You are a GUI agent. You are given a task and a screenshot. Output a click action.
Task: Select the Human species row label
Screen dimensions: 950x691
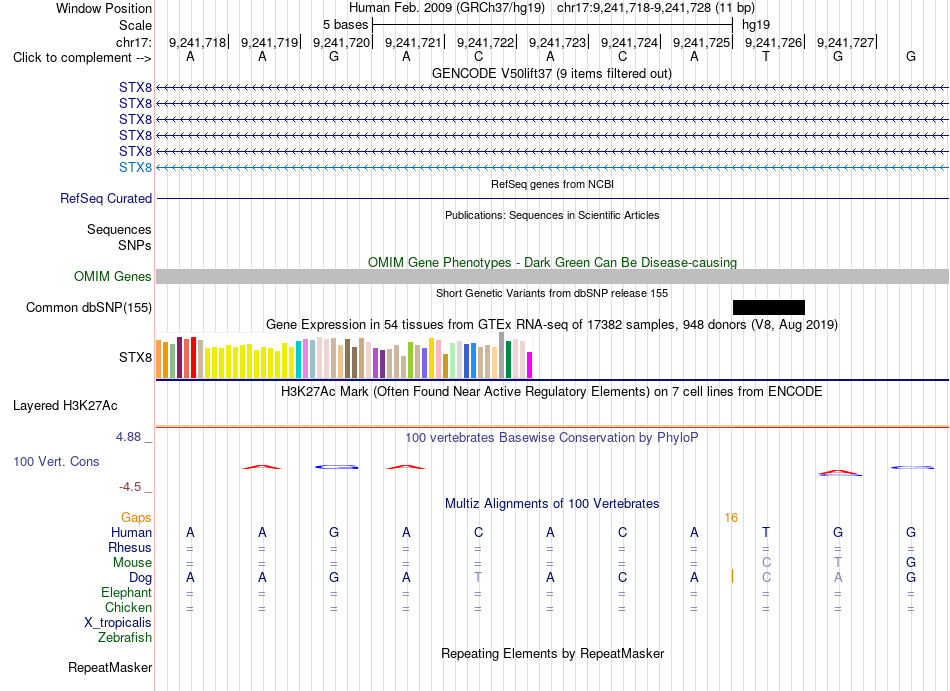click(x=131, y=532)
